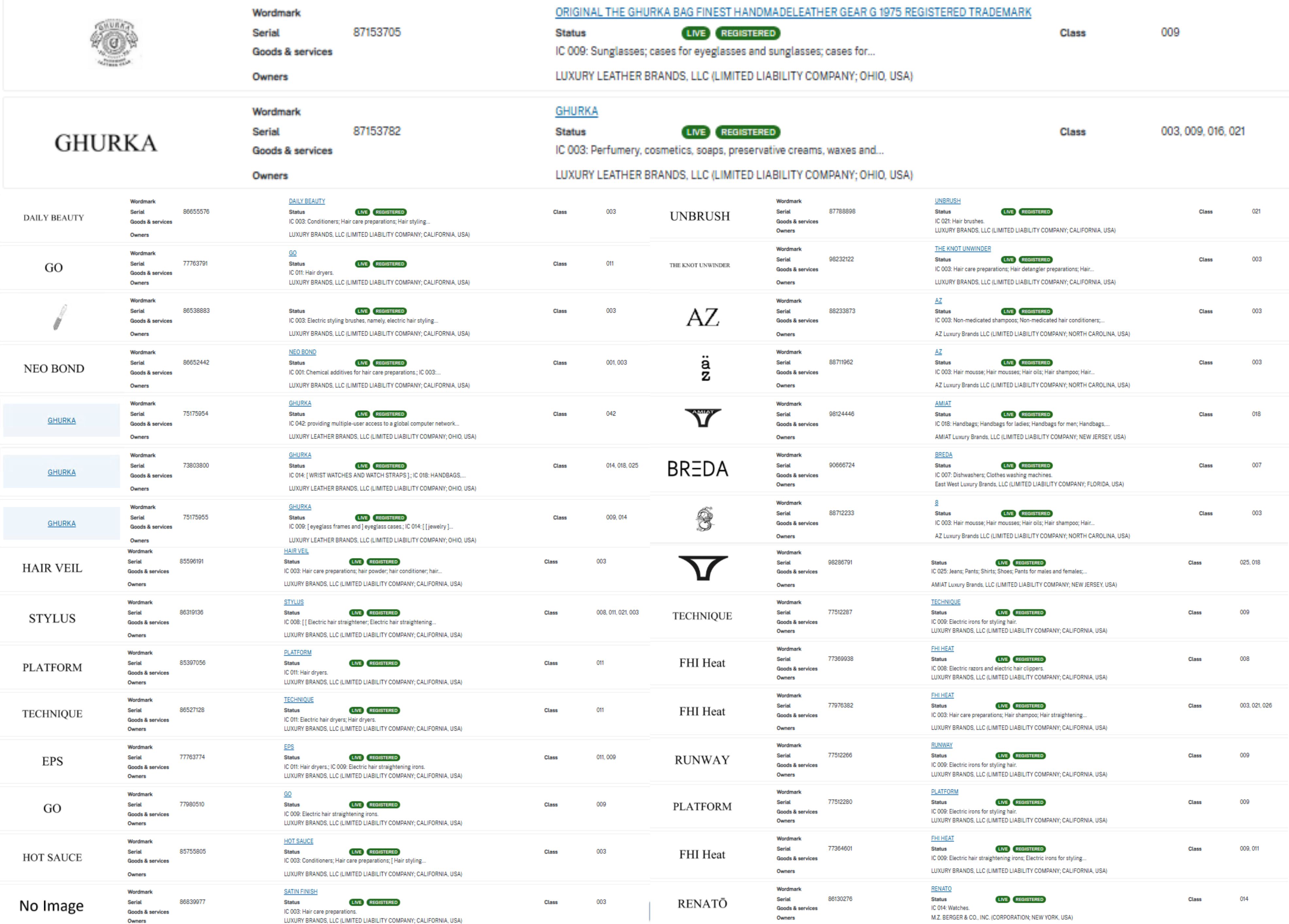Open the UNBRUSH wordmark link
This screenshot has height=924, width=1289.
tap(947, 201)
